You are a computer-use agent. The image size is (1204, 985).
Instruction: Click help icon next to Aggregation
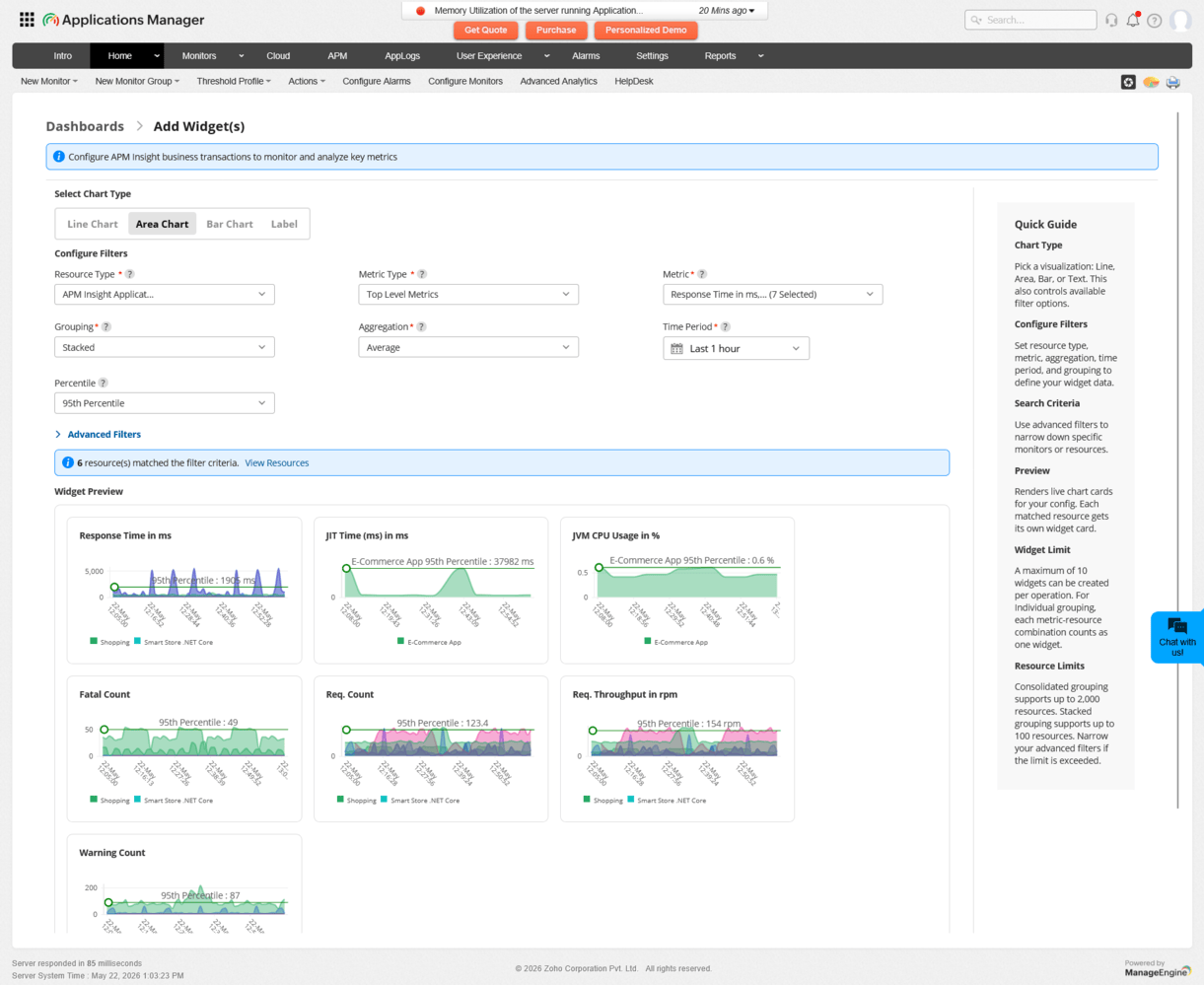421,326
